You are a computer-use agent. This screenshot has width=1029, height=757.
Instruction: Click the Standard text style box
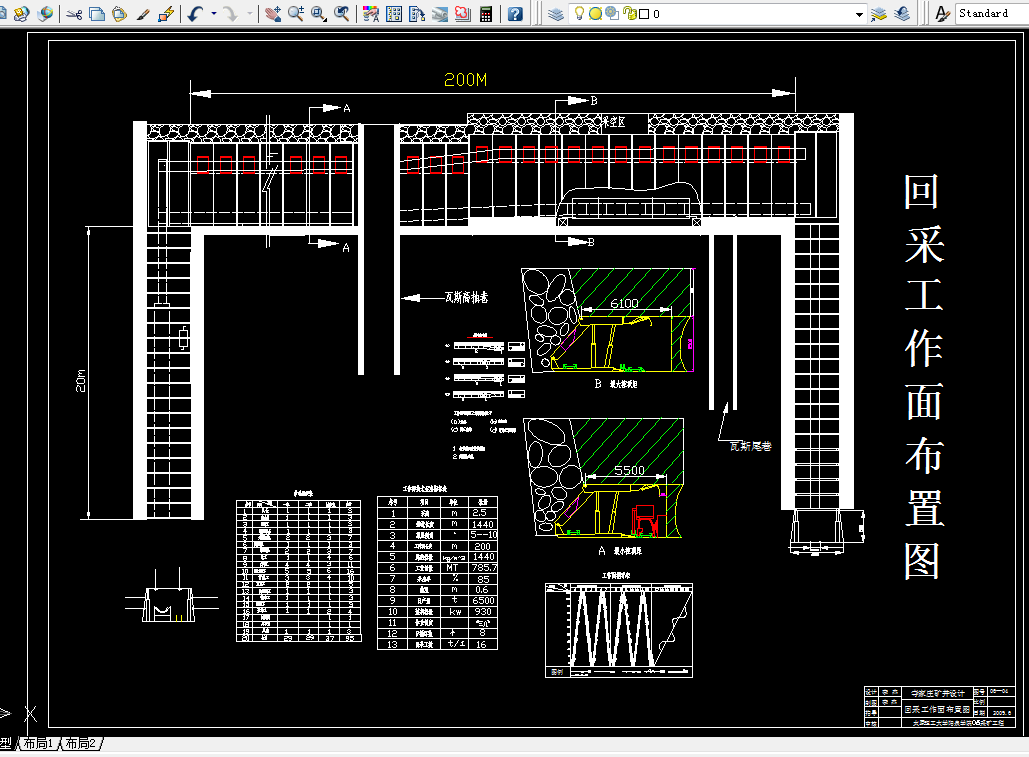click(x=991, y=14)
